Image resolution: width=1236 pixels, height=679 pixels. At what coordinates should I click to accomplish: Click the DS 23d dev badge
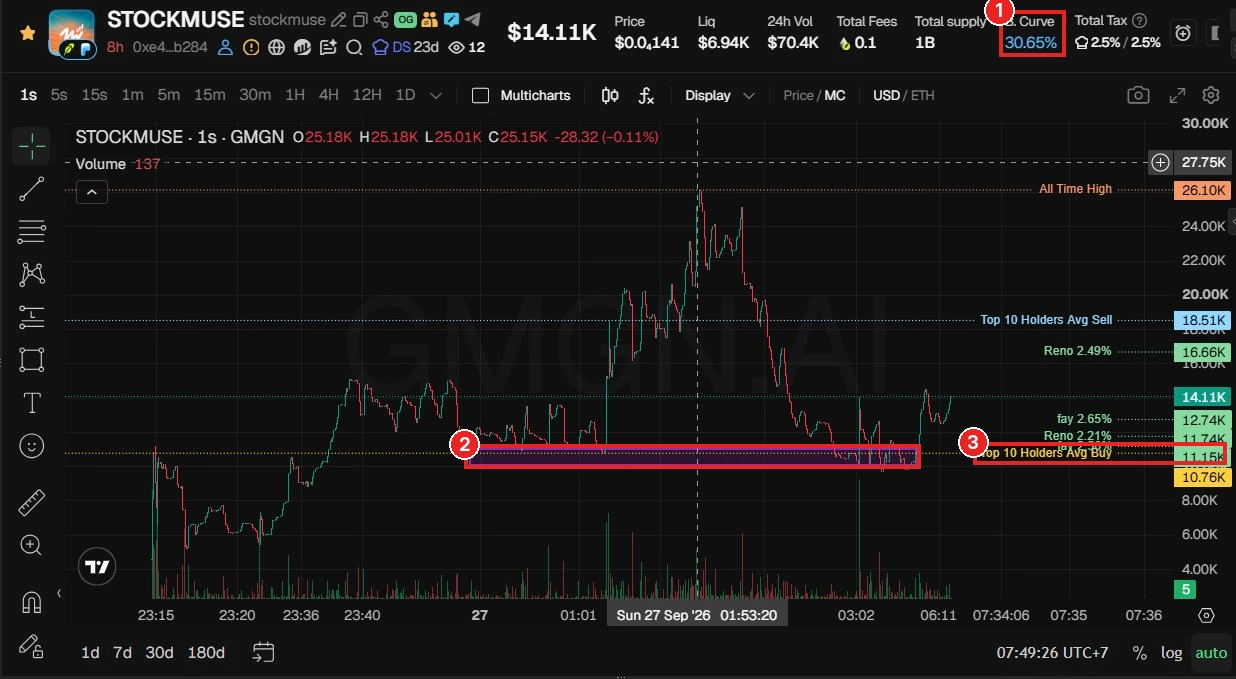click(405, 47)
